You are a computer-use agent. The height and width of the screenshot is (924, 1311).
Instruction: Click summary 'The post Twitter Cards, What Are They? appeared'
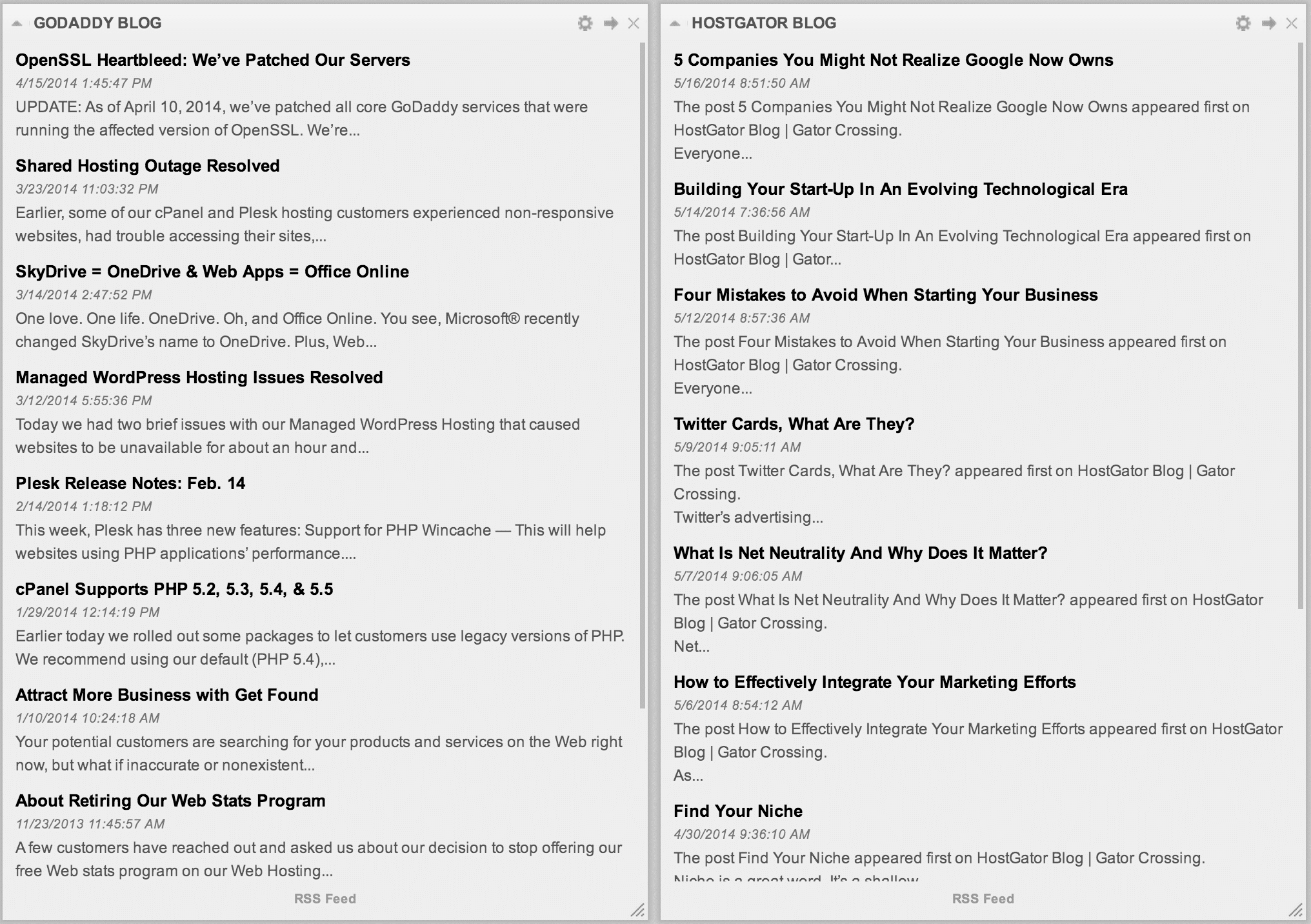coord(954,494)
